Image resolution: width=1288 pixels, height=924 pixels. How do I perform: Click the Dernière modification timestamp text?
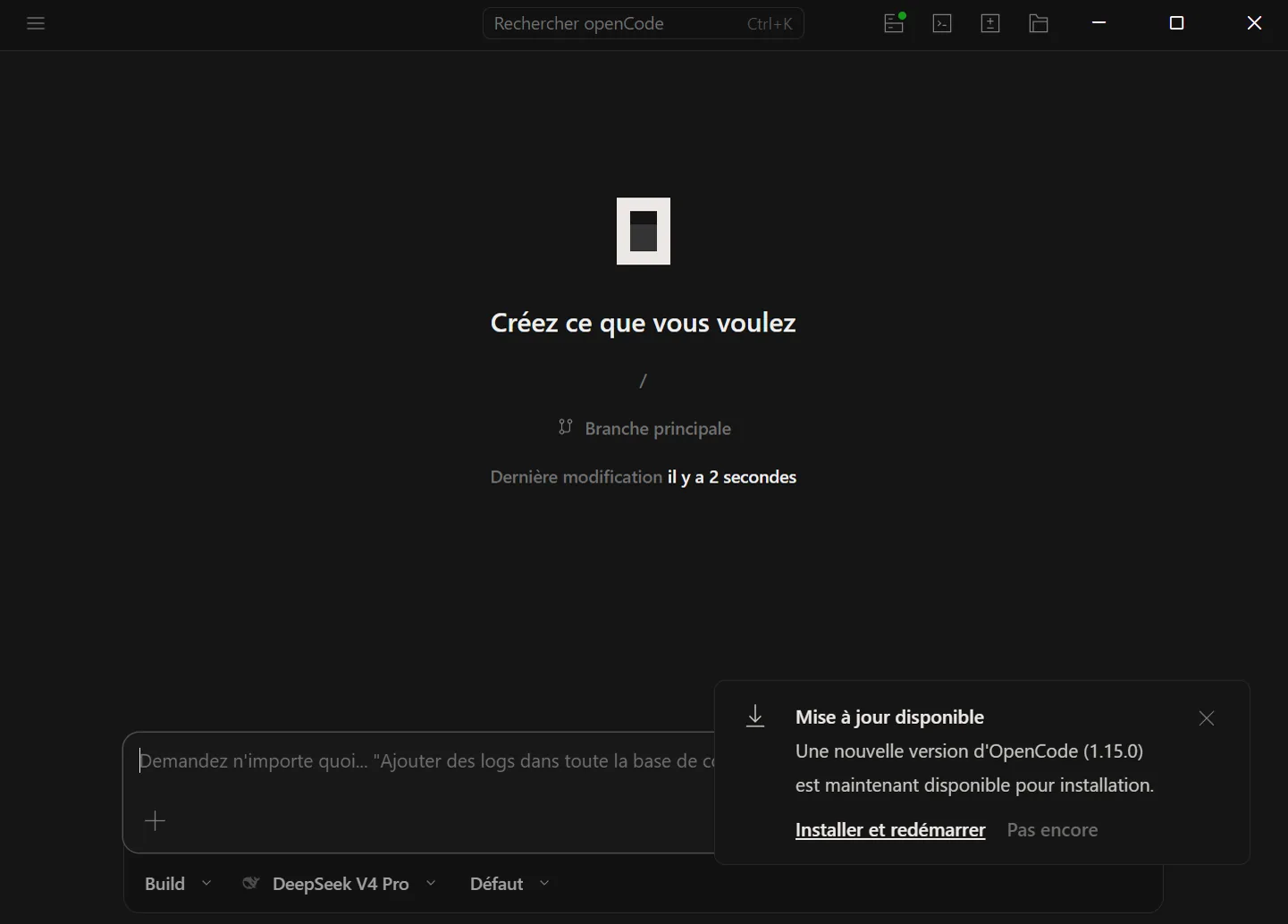[x=644, y=477]
